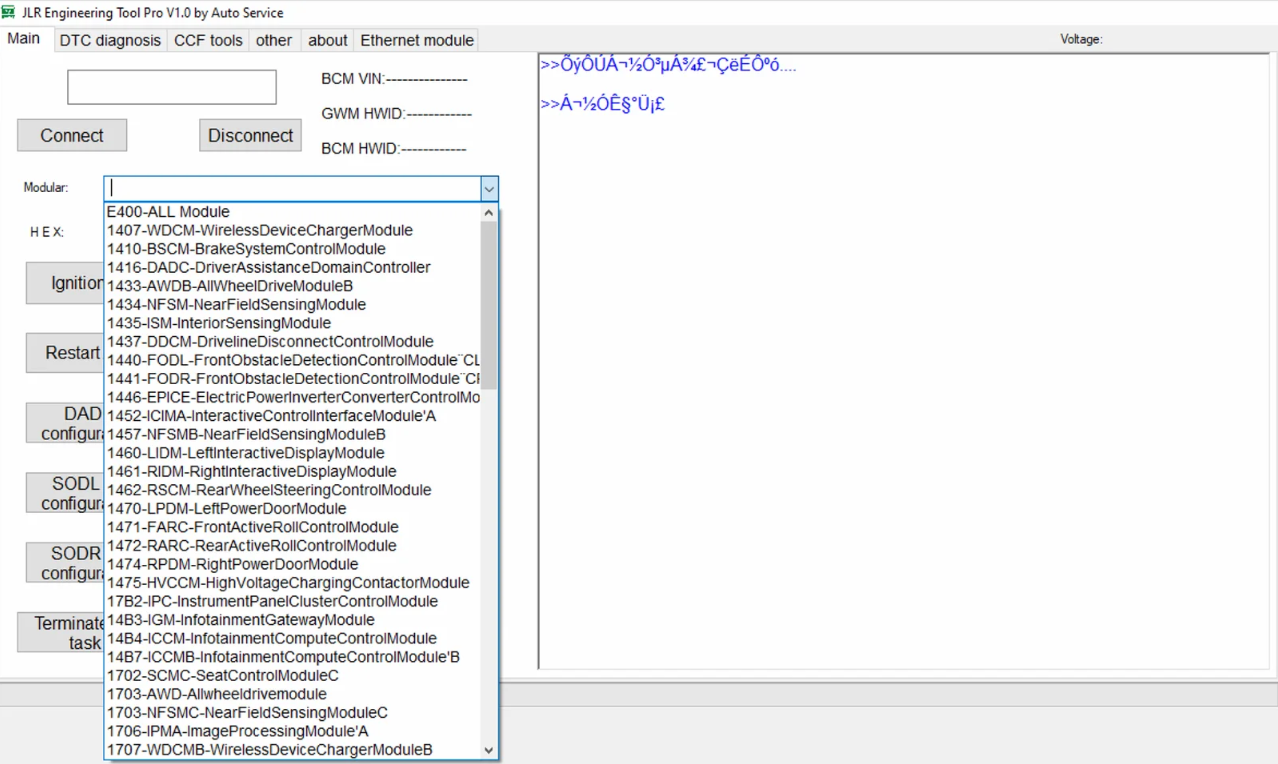1278x764 pixels.
Task: Select 1706-IPMA-ImageProcessingModule'A
Action: pos(292,730)
